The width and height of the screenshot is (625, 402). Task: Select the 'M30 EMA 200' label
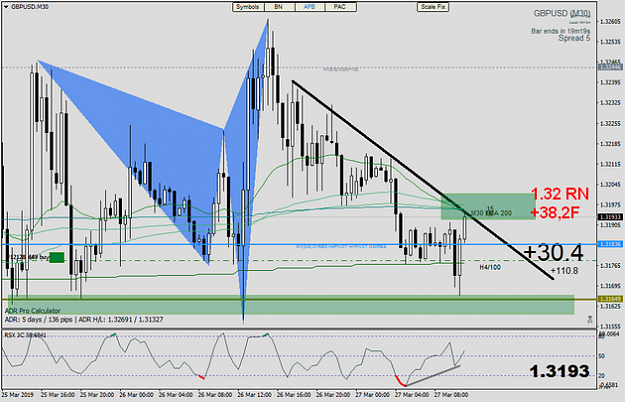point(491,213)
